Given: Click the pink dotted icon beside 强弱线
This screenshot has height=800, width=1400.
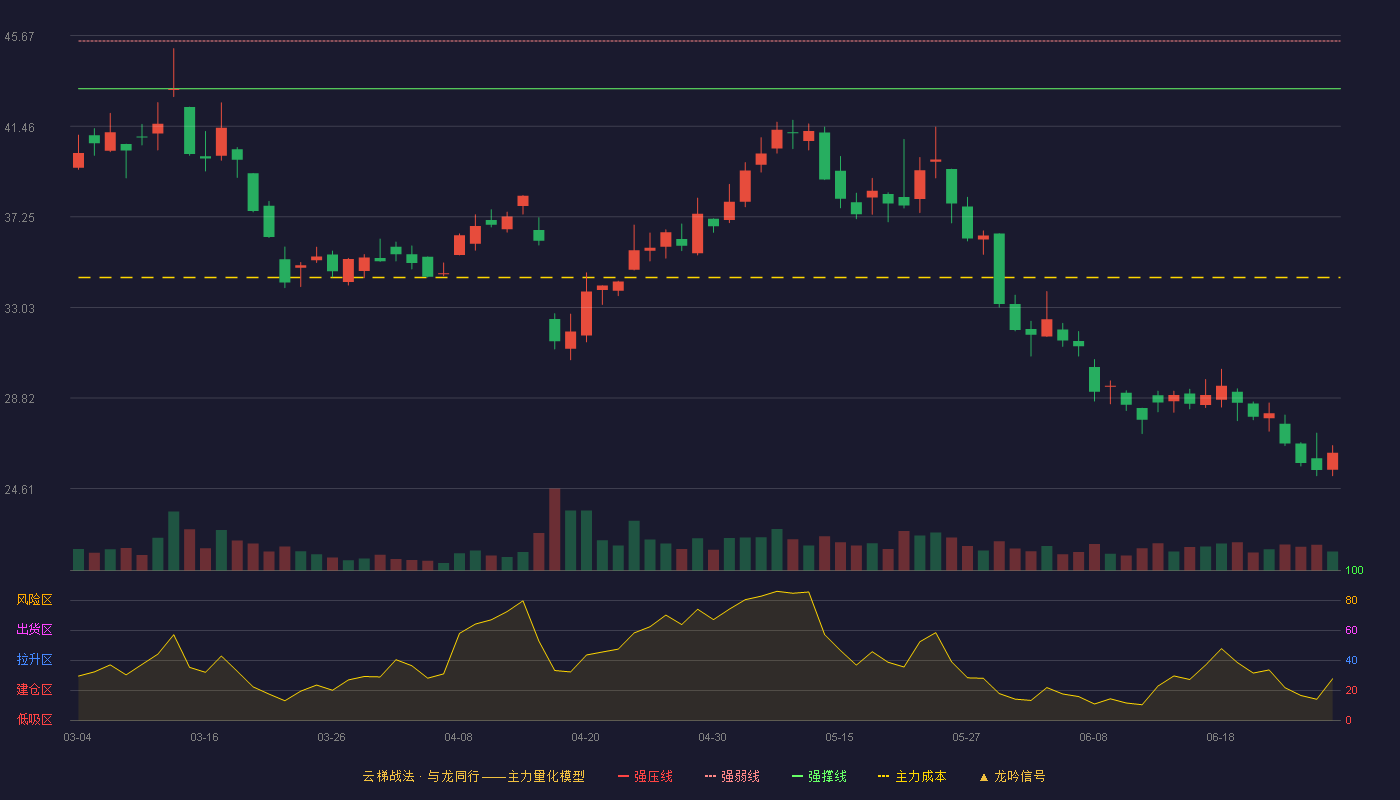Looking at the screenshot, I should (711, 776).
